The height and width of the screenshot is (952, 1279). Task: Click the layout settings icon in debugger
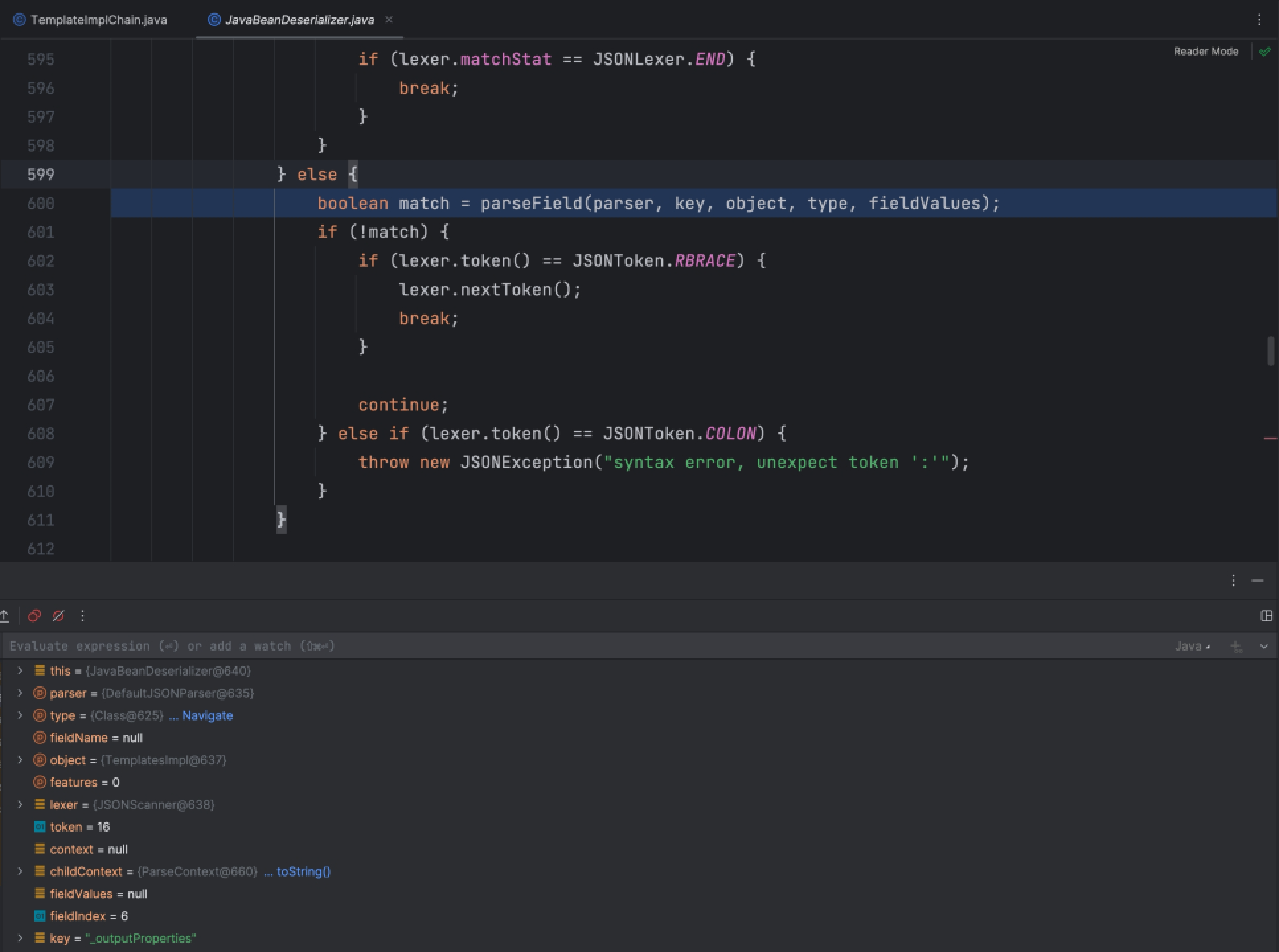tap(1266, 615)
